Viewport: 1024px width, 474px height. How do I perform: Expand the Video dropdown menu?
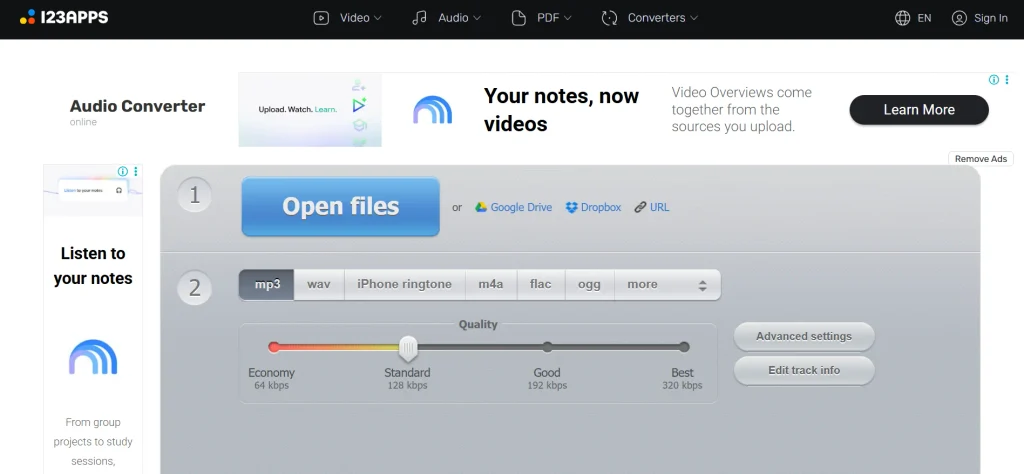coord(377,18)
